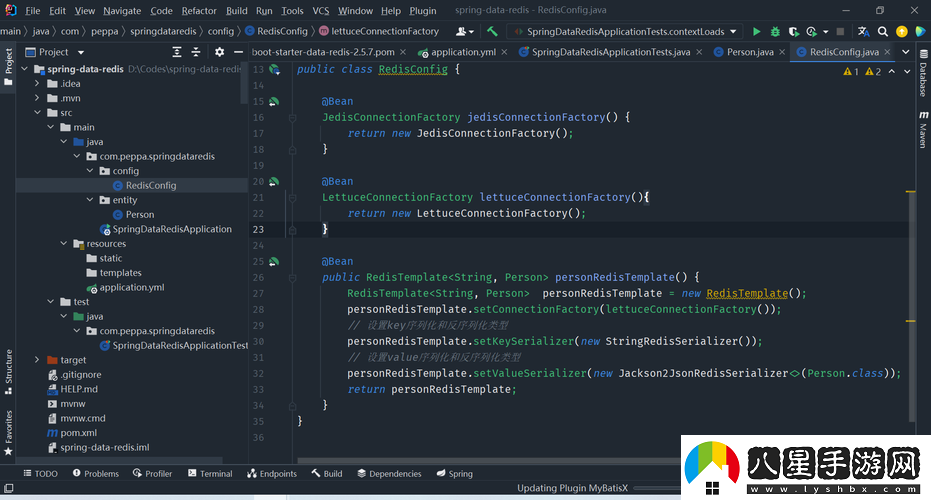Run the contextLoads test configuration
The height and width of the screenshot is (500, 931).
pos(756,32)
